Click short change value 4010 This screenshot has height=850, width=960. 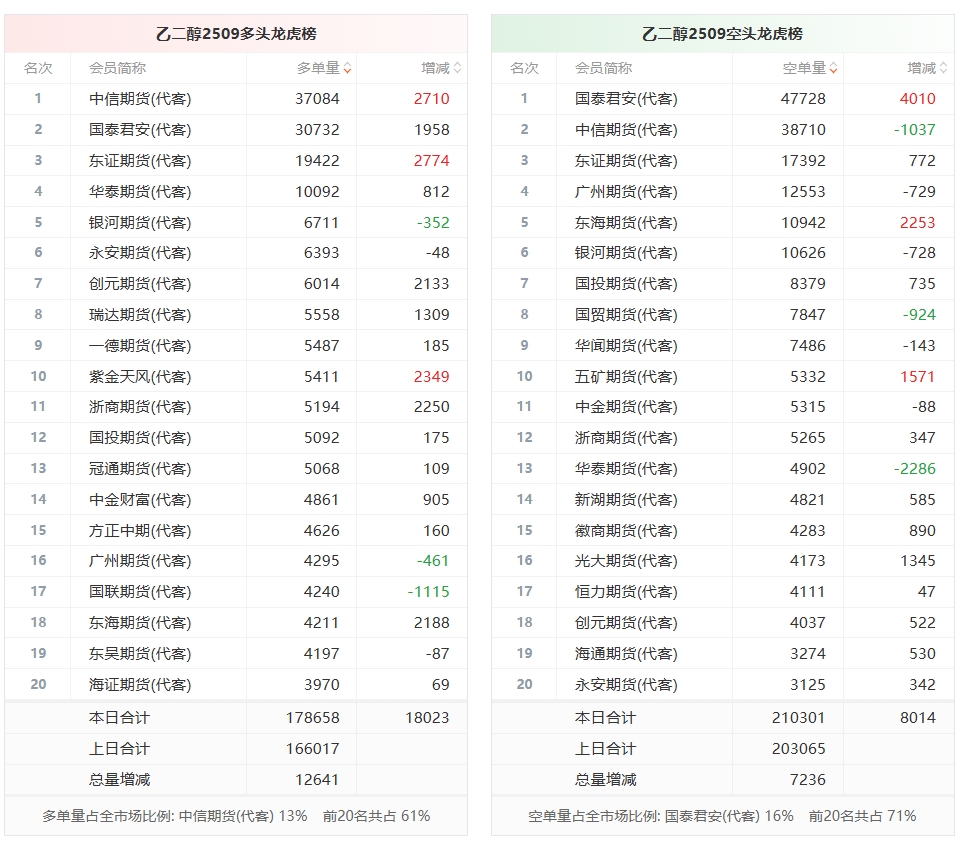pos(918,99)
